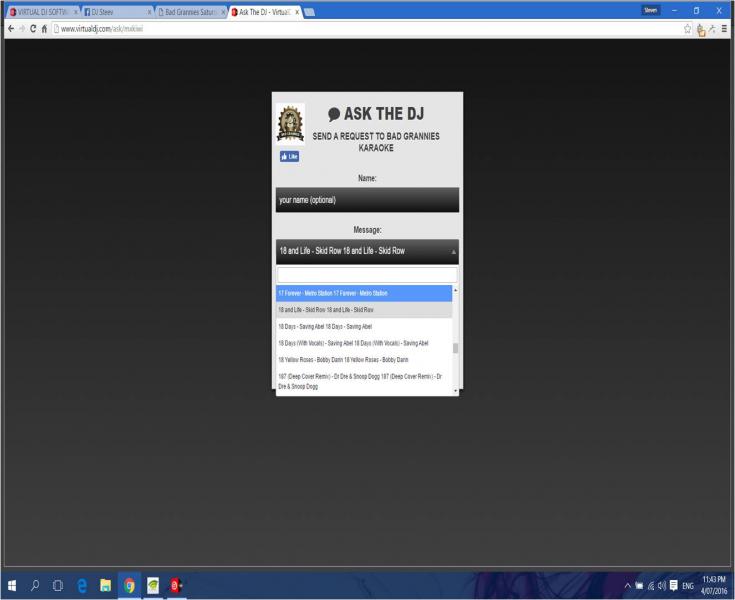This screenshot has height=600, width=735.
Task: Click the Facebook Like button
Action: [x=289, y=157]
